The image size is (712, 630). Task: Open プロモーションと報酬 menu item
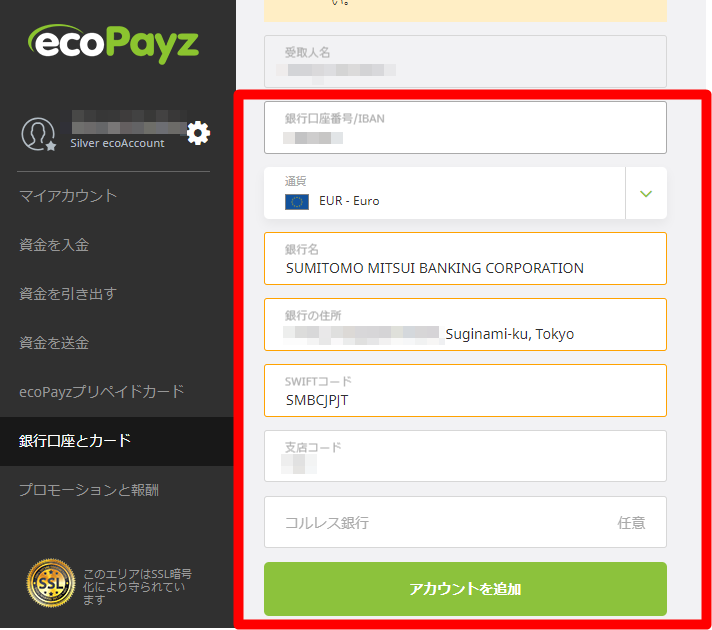[x=89, y=490]
